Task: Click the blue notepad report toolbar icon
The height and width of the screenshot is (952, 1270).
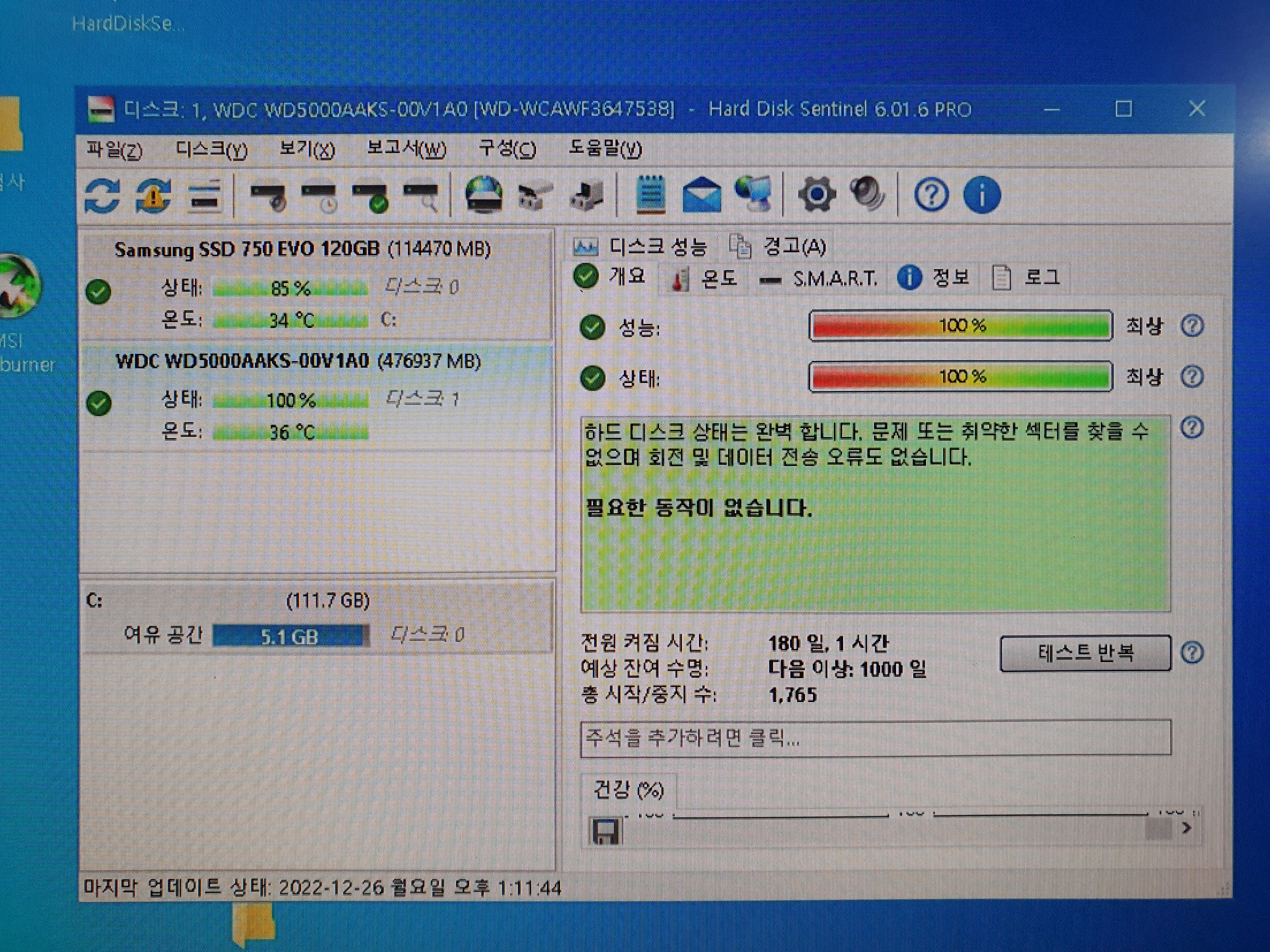Action: pyautogui.click(x=650, y=195)
